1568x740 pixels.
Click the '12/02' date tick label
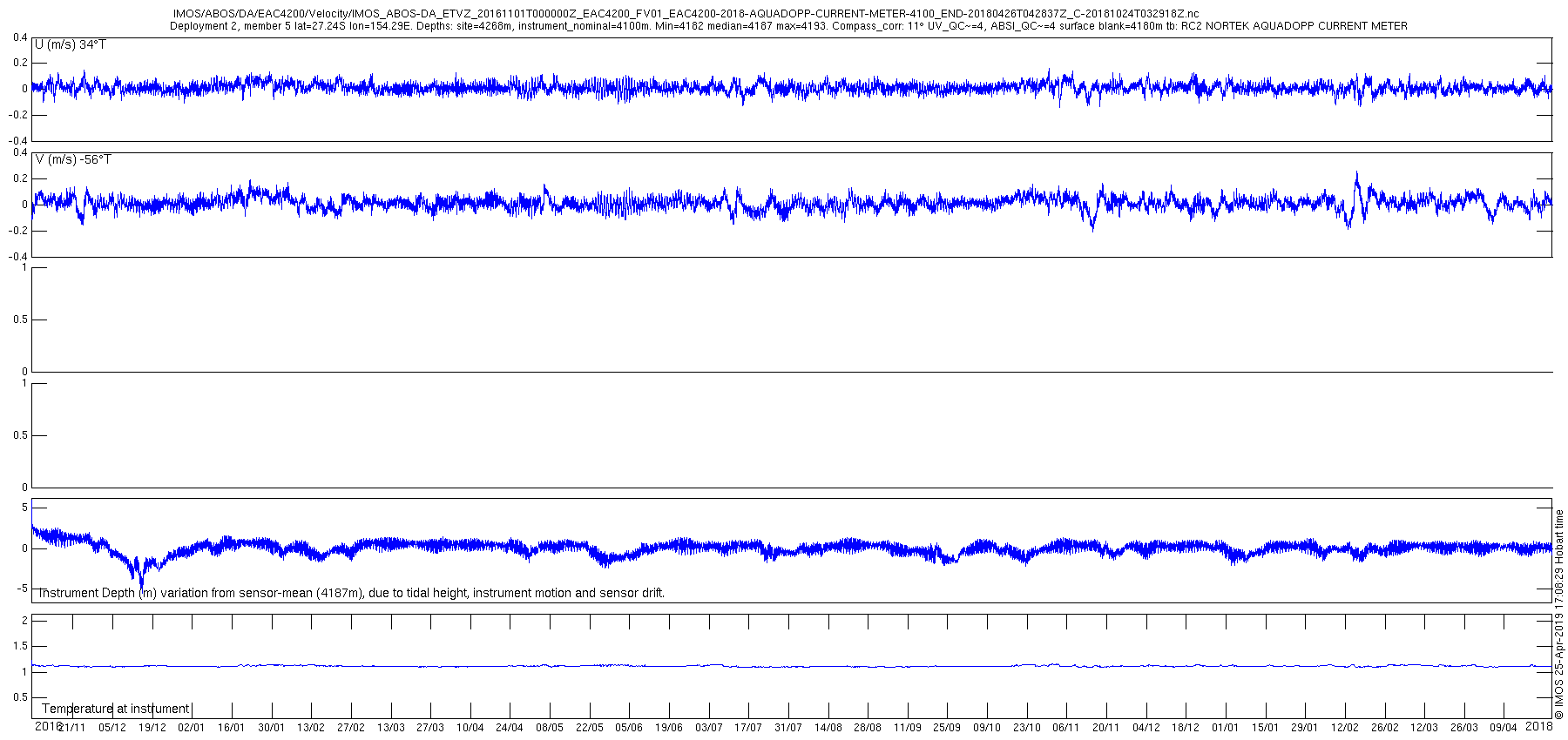coord(1345,728)
